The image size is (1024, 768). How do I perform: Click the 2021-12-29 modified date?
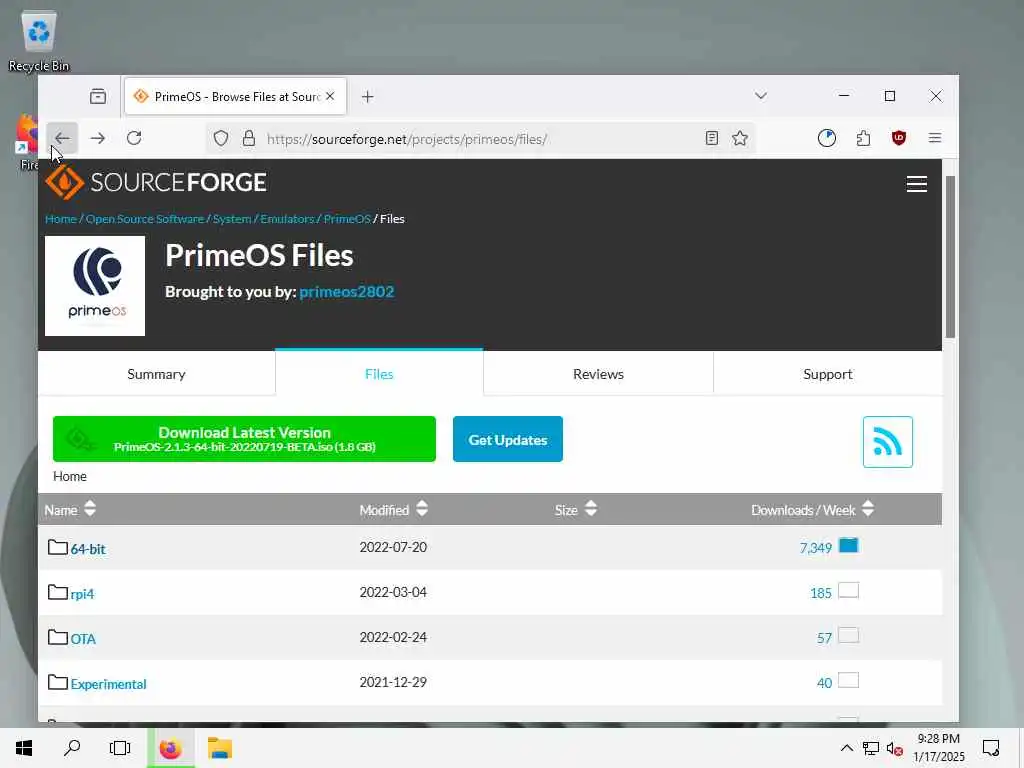click(393, 682)
